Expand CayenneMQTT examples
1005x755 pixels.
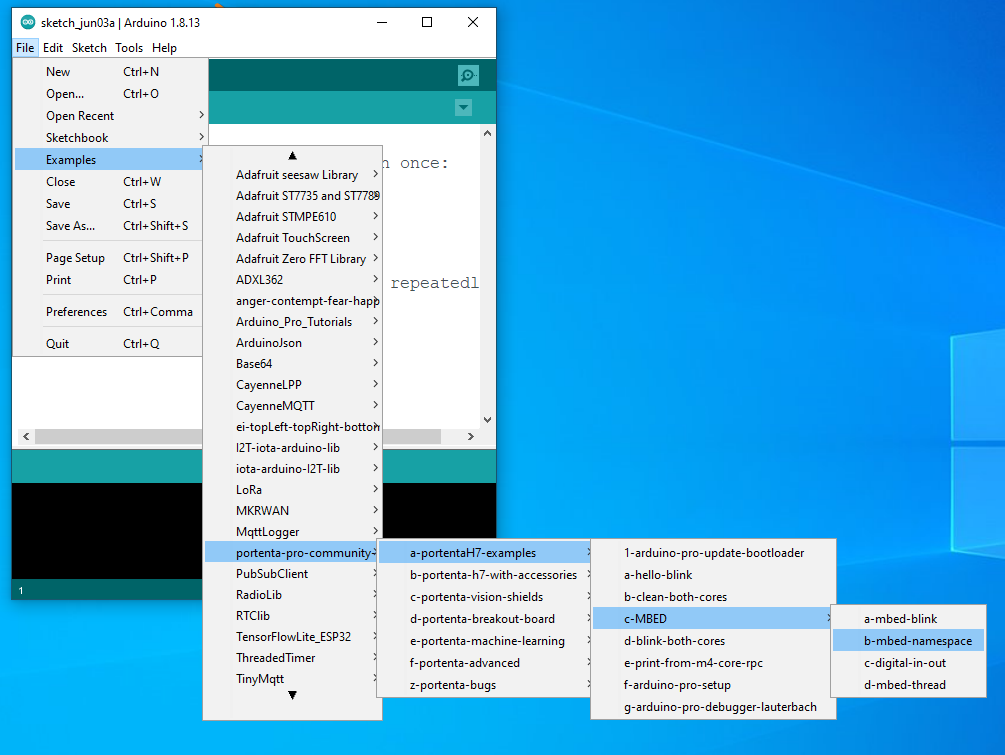(292, 406)
